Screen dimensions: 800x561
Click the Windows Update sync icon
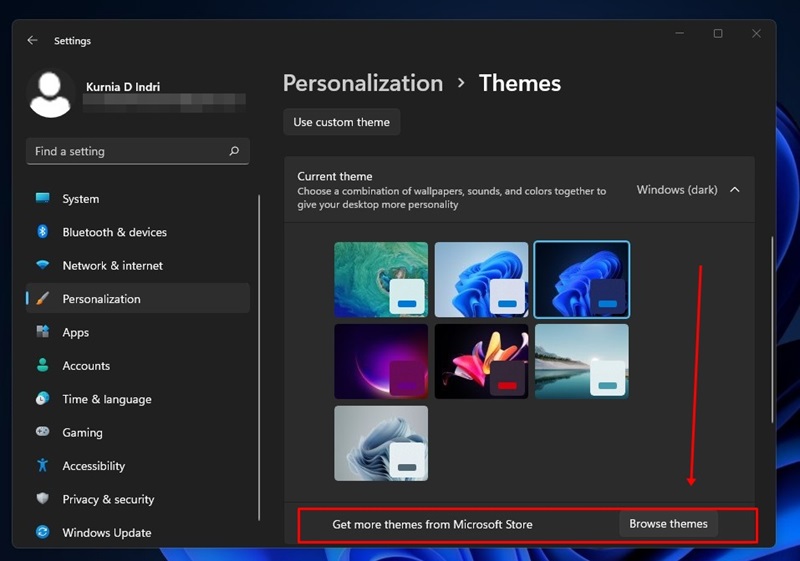[x=42, y=532]
